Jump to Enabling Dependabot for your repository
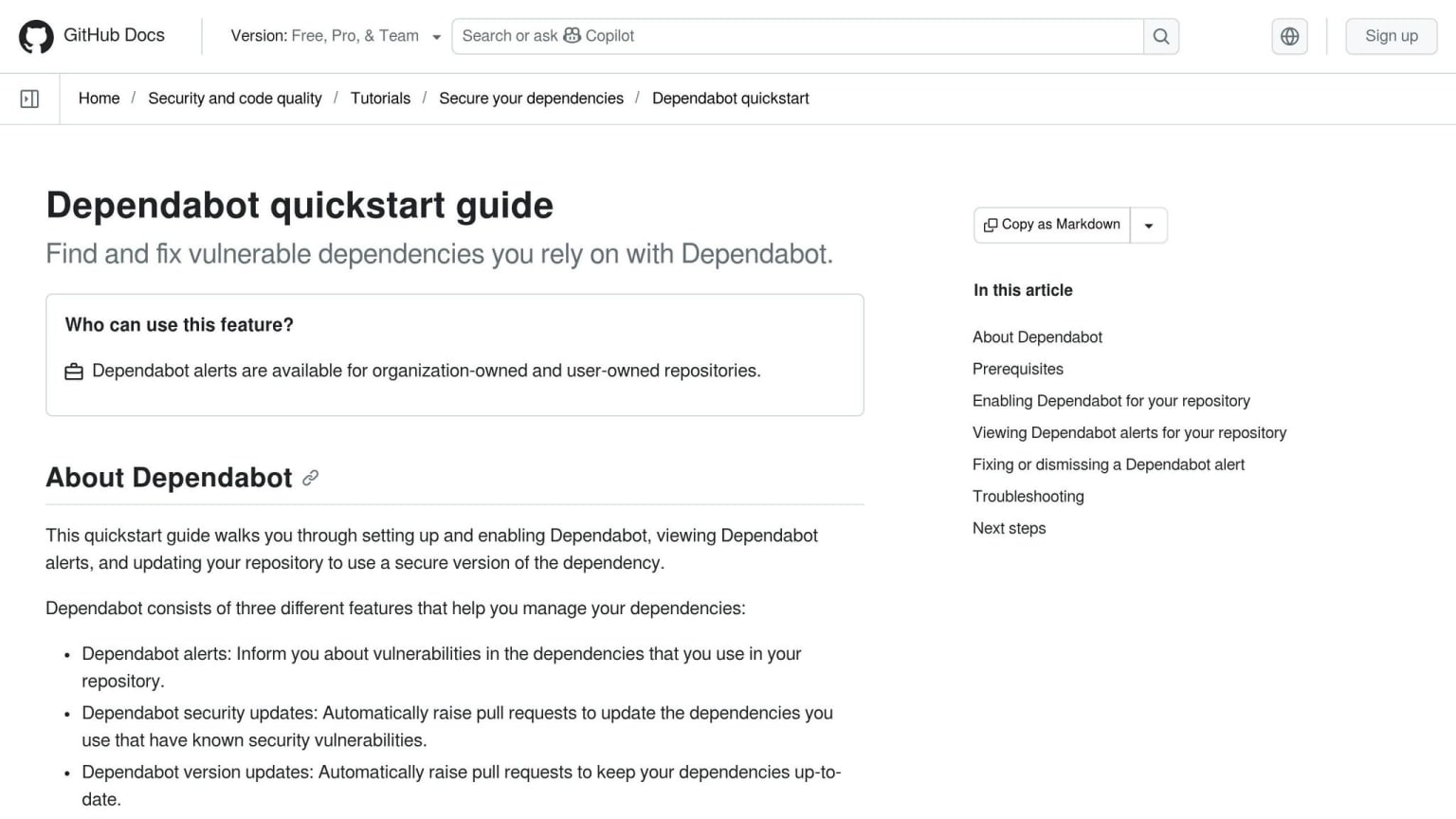This screenshot has width=1456, height=819. click(1111, 401)
